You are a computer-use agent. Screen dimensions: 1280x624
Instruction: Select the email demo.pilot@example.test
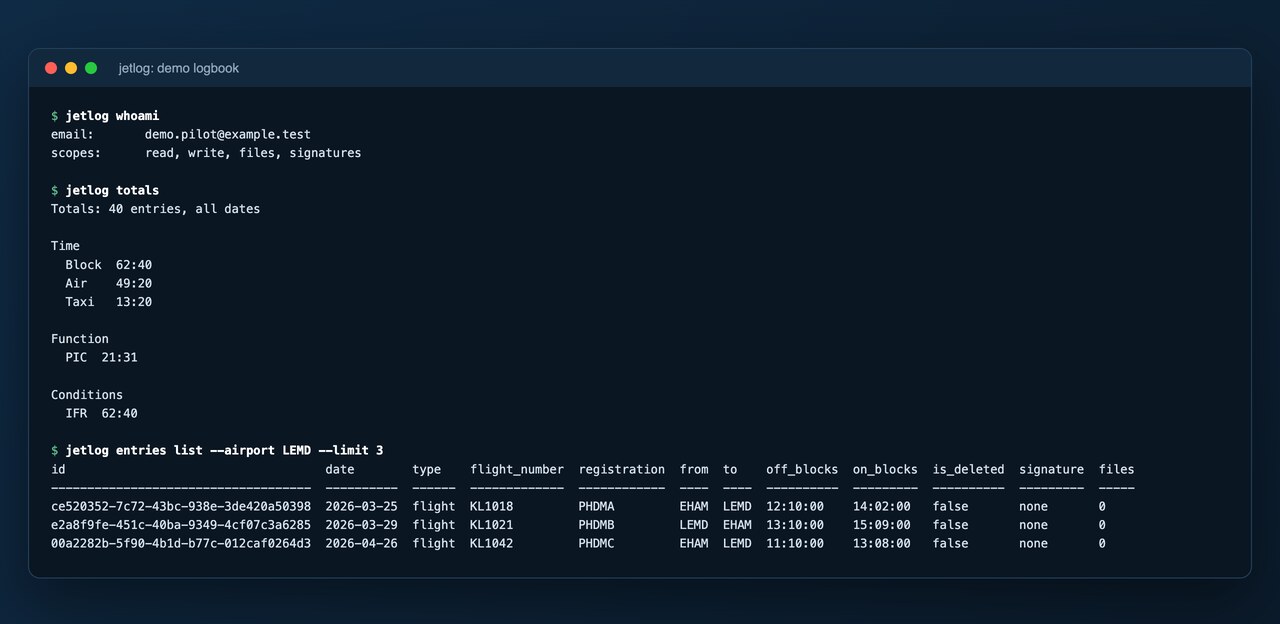coord(228,134)
